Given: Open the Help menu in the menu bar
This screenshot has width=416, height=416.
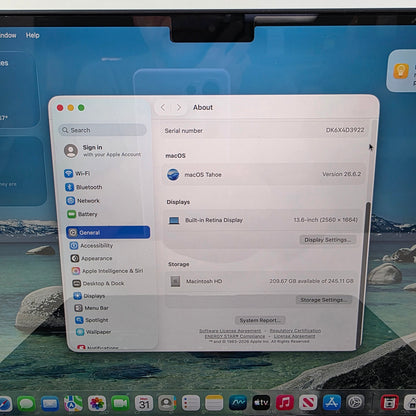Looking at the screenshot, I should tap(33, 35).
